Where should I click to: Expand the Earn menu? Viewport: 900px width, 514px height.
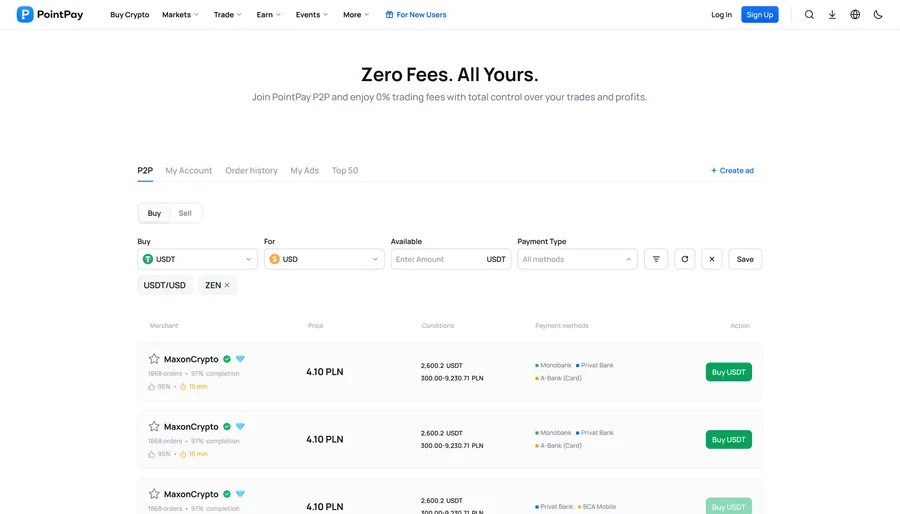coord(268,14)
